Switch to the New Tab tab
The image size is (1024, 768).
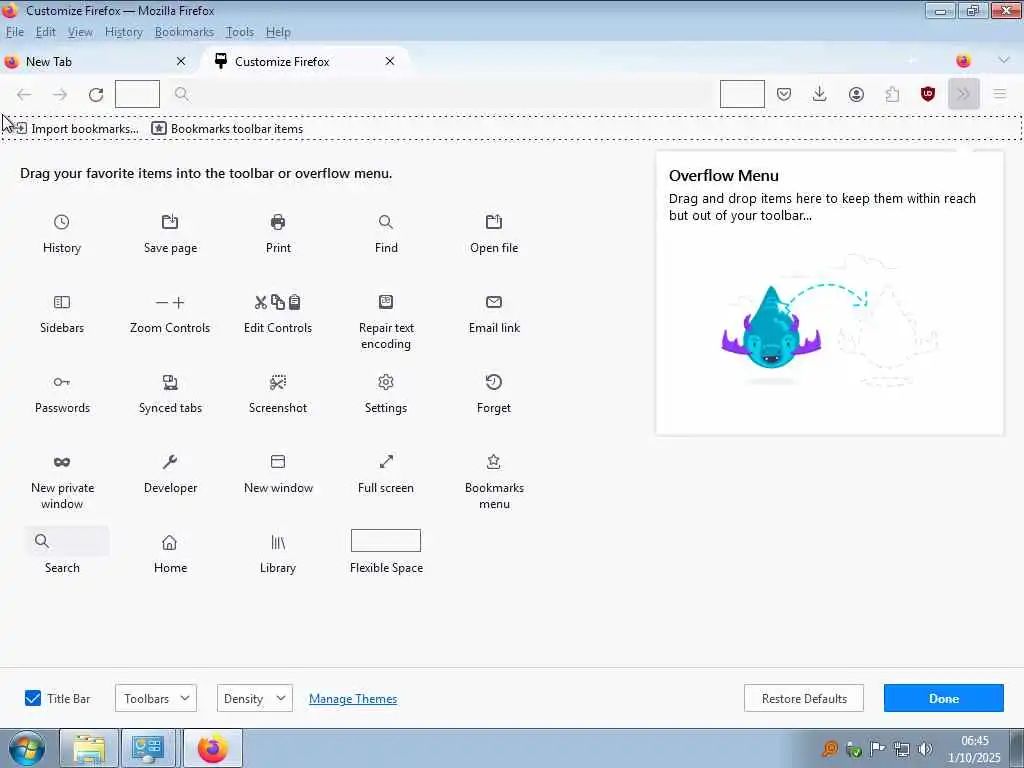[x=98, y=61]
